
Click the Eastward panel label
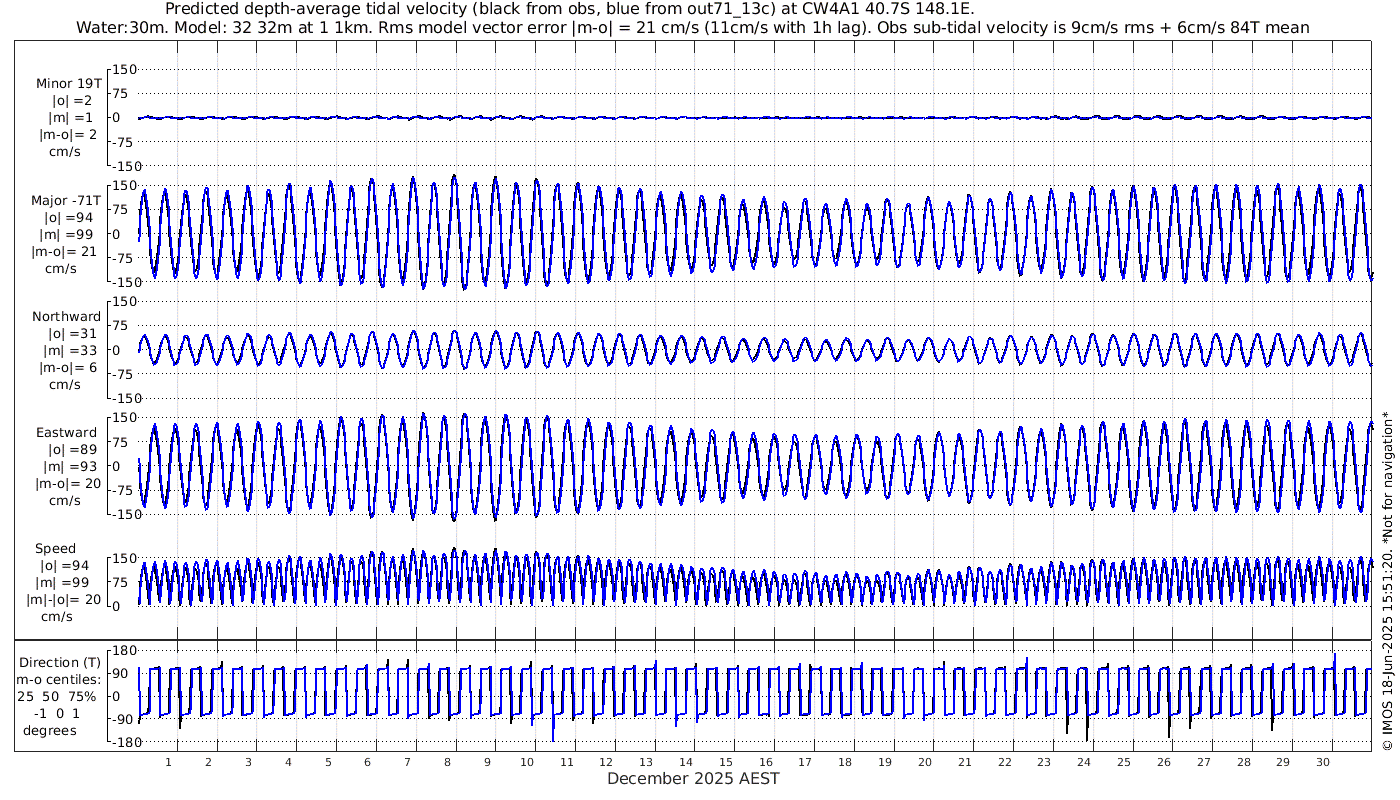(x=66, y=433)
